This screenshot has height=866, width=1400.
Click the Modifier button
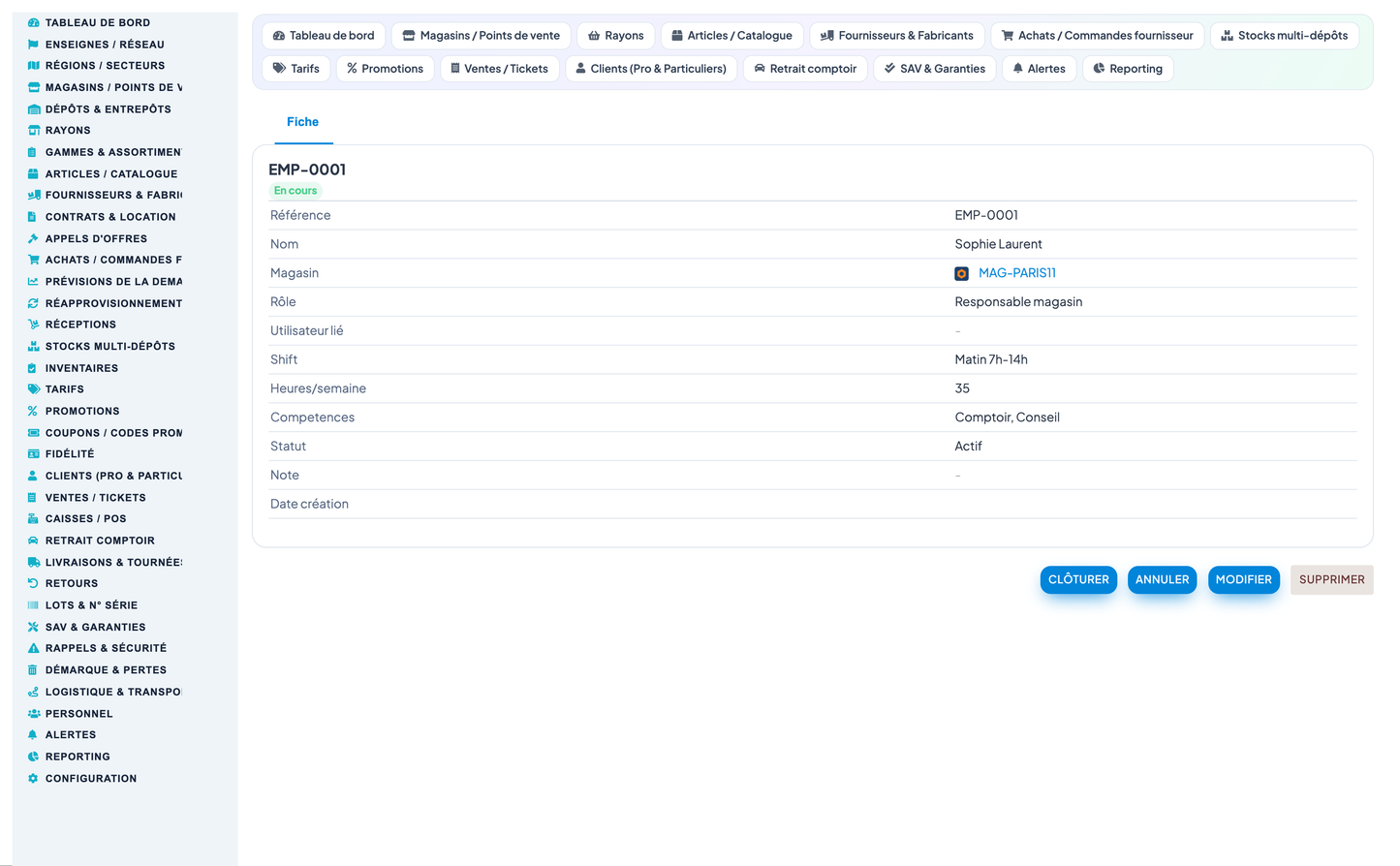click(x=1244, y=579)
